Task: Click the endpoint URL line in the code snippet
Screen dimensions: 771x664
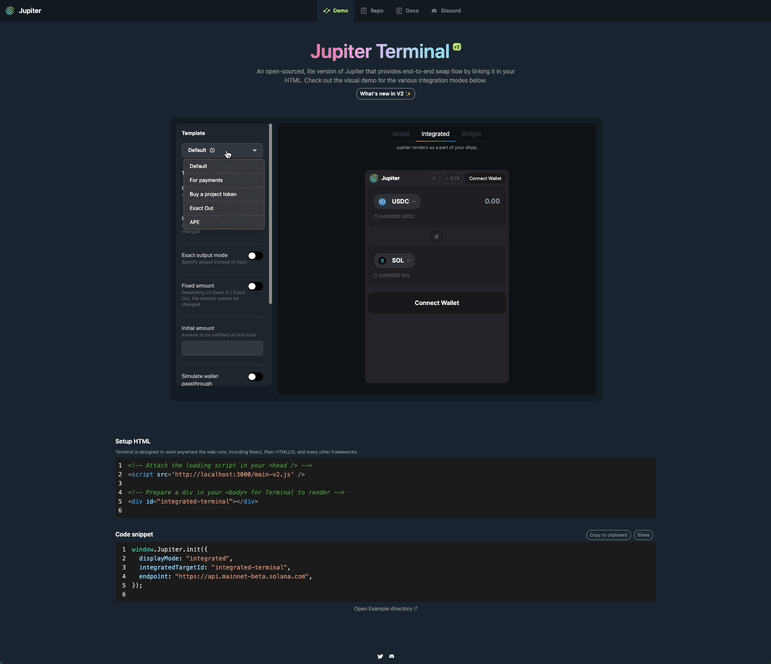Action: tap(225, 576)
